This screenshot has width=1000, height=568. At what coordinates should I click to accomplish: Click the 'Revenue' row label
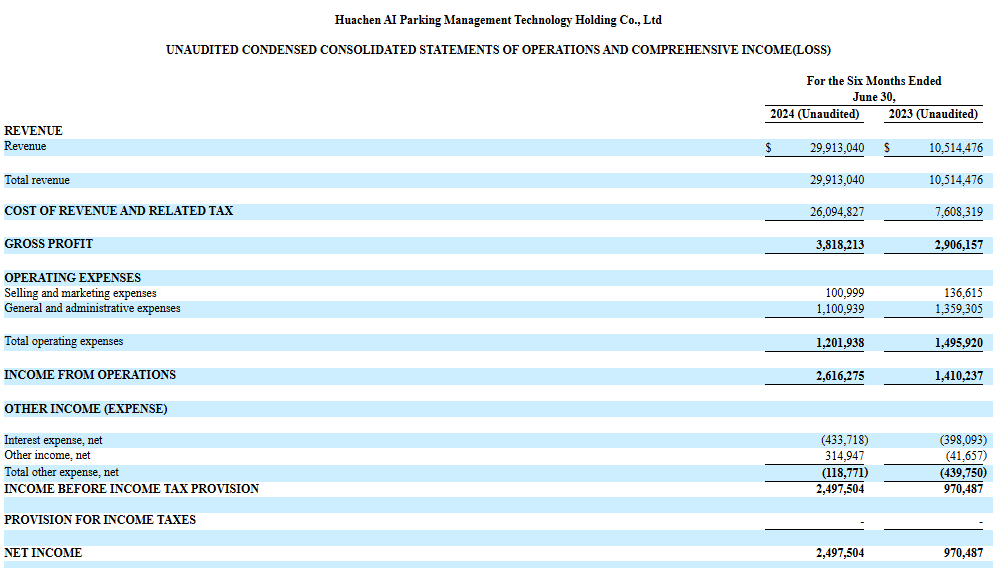pyautogui.click(x=25, y=146)
